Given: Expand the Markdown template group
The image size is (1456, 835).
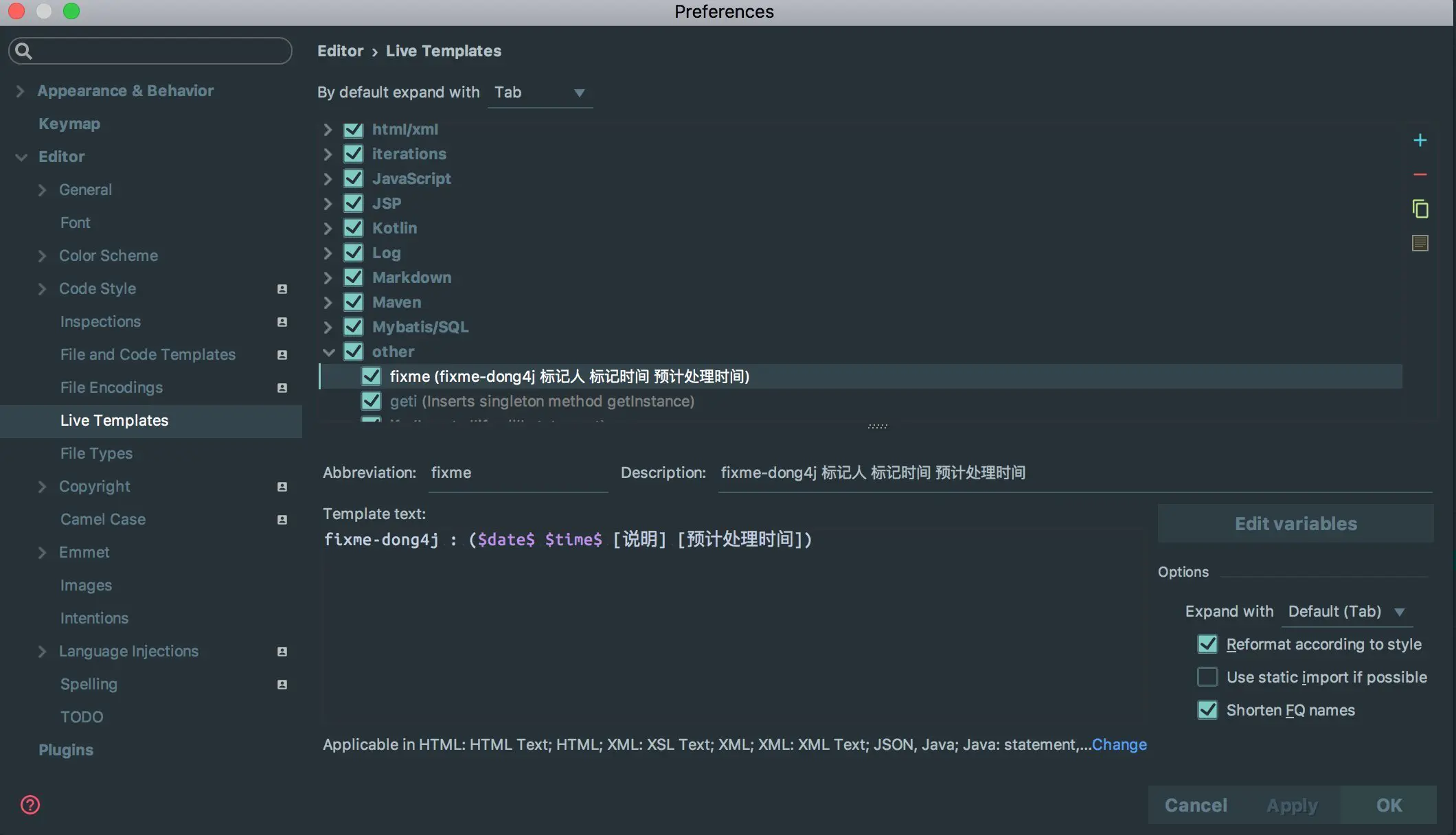Looking at the screenshot, I should 328,277.
